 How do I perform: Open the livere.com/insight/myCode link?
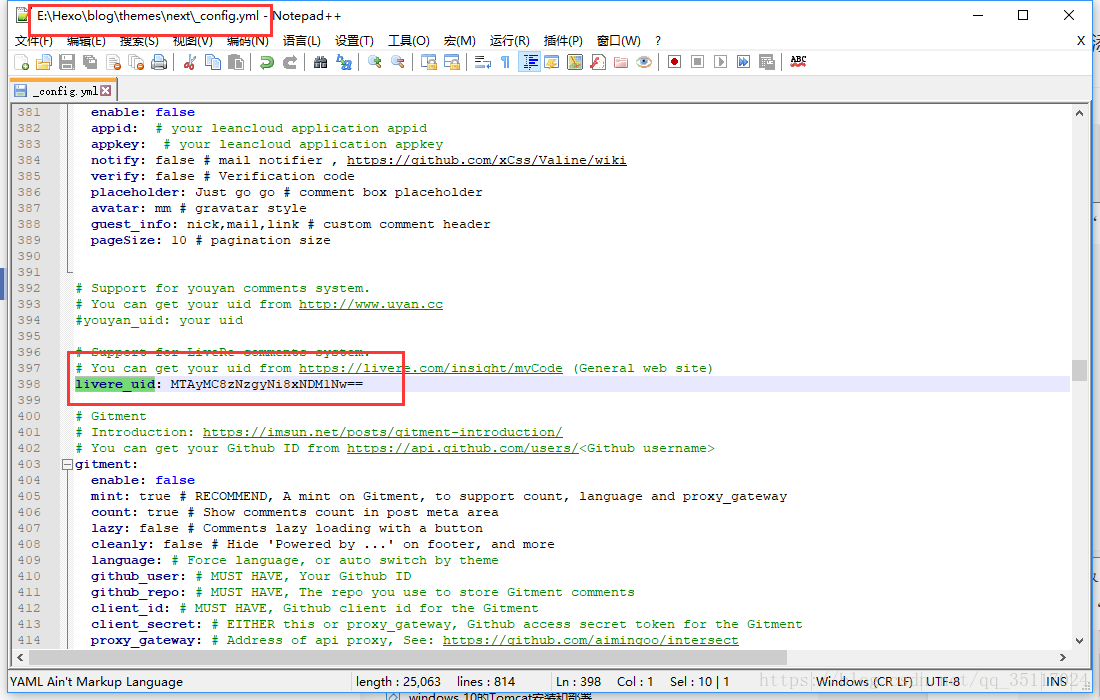431,368
